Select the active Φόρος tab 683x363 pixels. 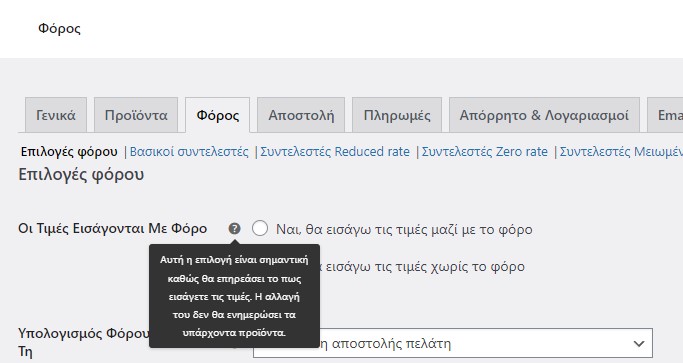pyautogui.click(x=217, y=115)
